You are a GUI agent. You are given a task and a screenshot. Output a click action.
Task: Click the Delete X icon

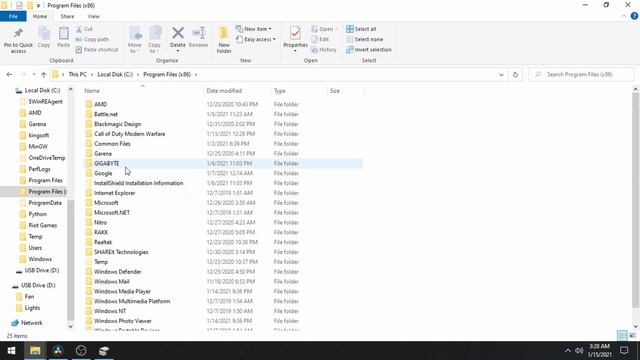coord(178,33)
